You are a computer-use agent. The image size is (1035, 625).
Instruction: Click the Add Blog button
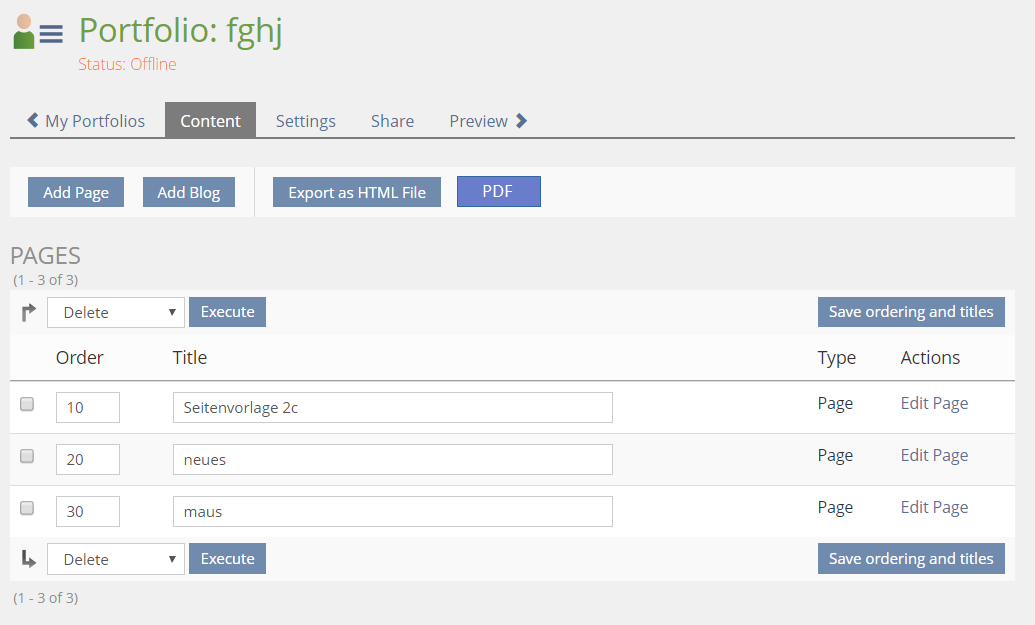point(189,193)
